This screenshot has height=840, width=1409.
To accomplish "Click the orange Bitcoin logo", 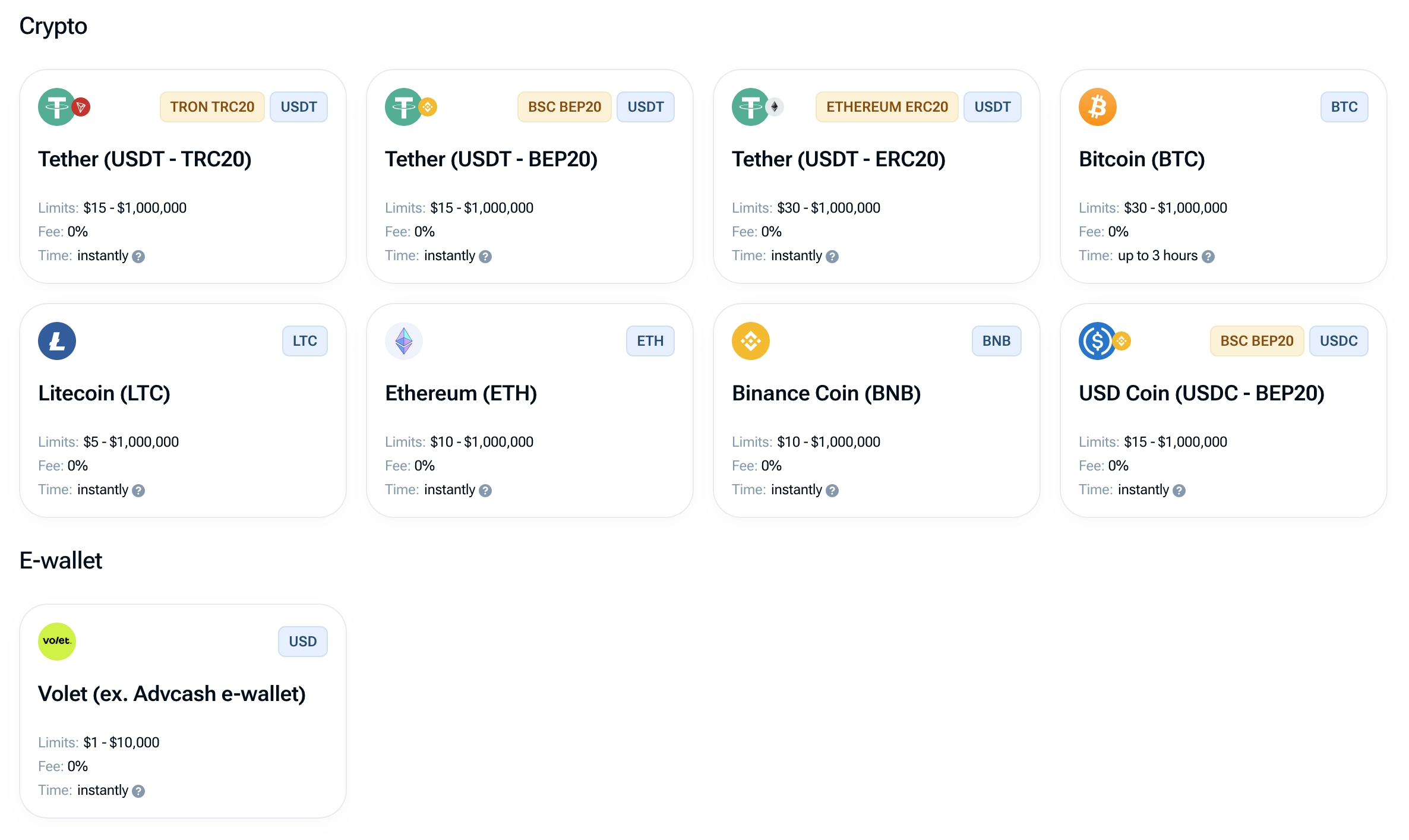I will [1098, 107].
